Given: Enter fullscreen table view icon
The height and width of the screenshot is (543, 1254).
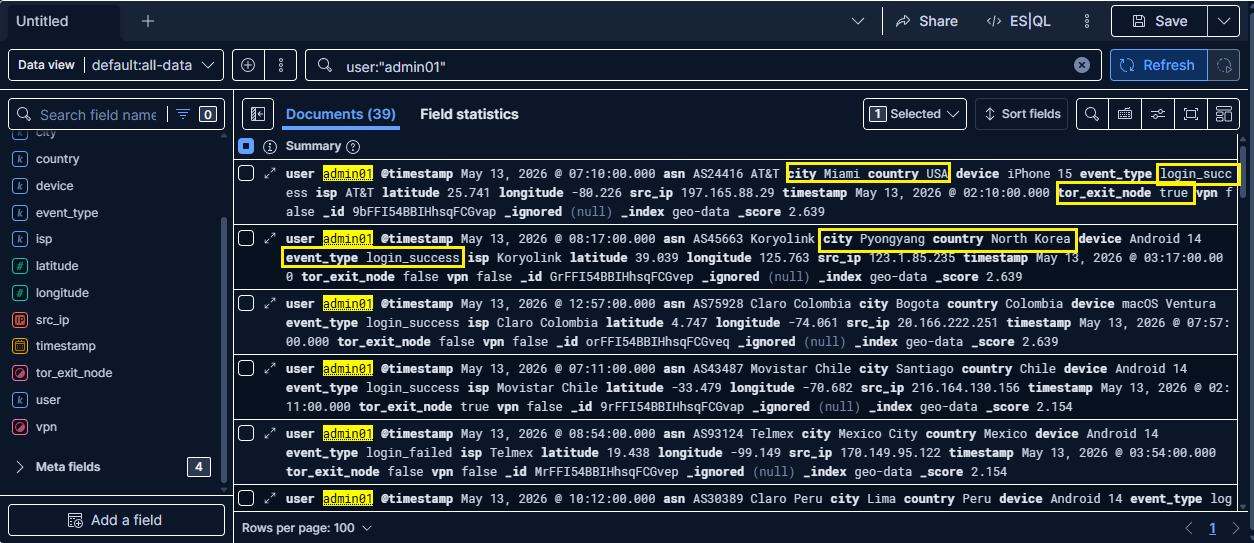Looking at the screenshot, I should (x=1191, y=114).
